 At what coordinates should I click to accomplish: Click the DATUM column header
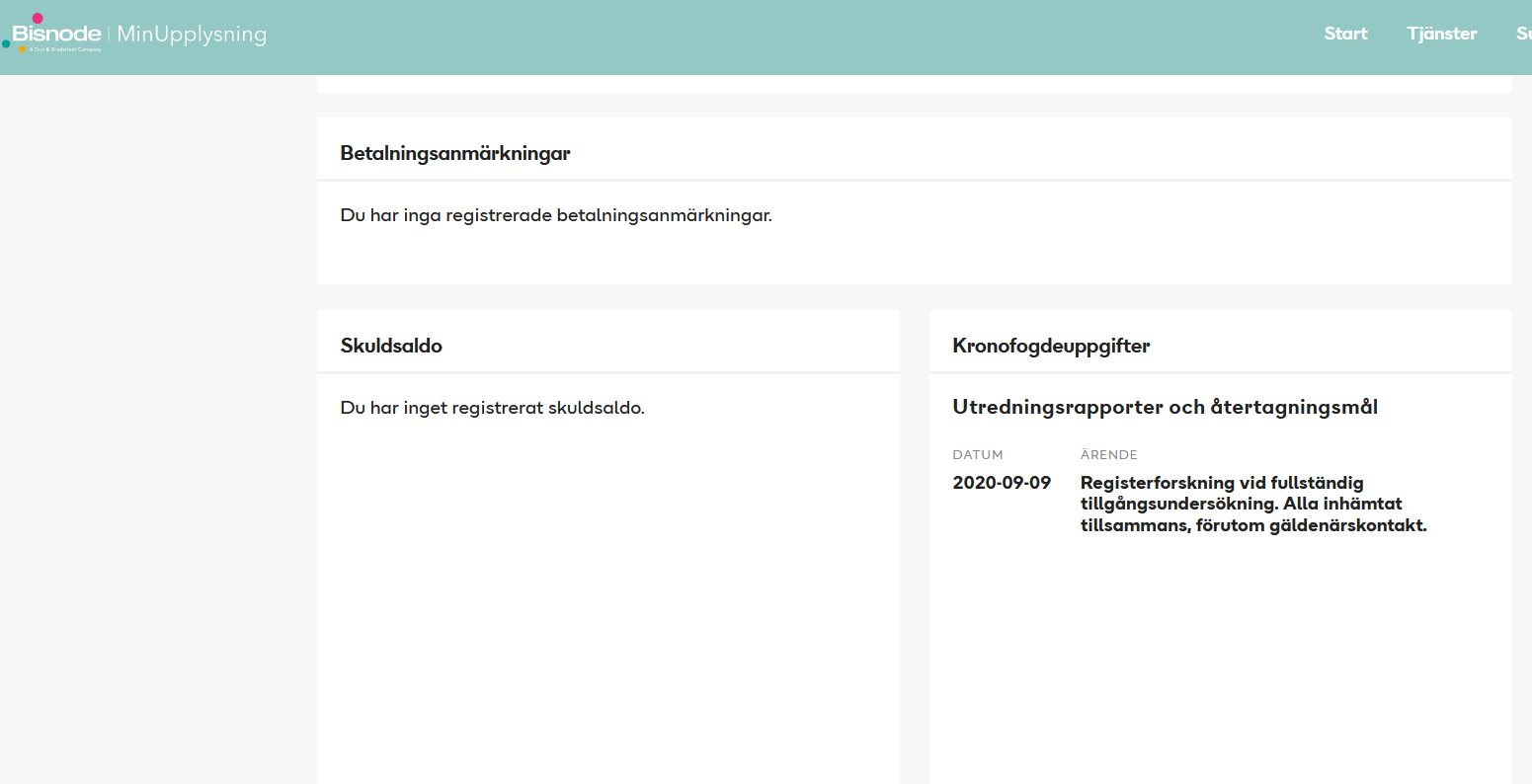coord(977,455)
